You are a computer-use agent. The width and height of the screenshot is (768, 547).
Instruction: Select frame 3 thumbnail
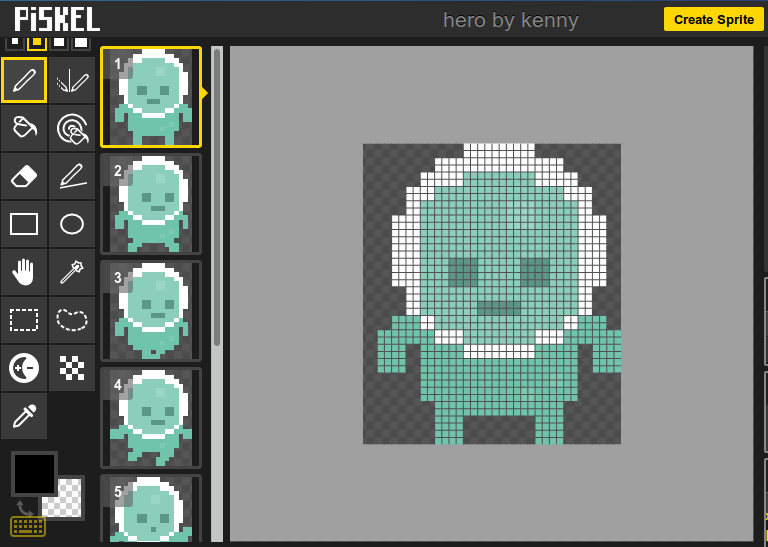pyautogui.click(x=151, y=310)
